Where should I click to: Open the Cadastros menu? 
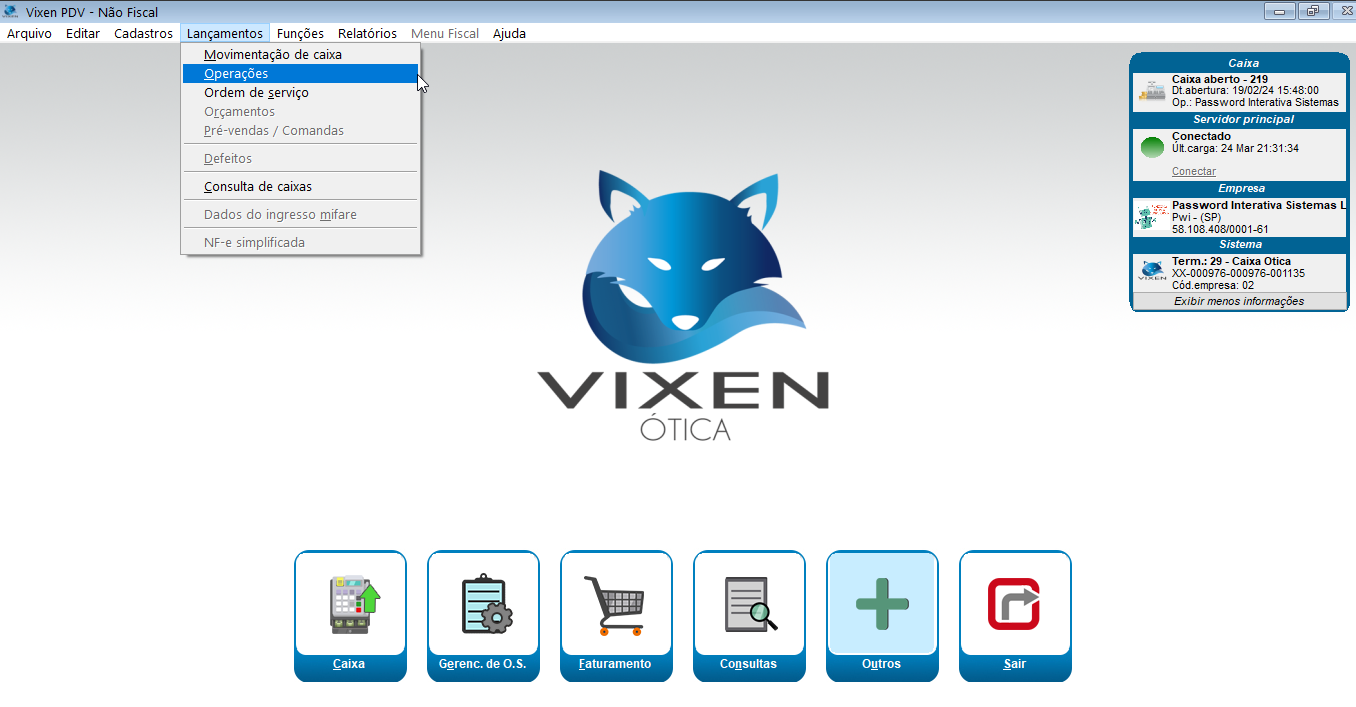pyautogui.click(x=143, y=33)
